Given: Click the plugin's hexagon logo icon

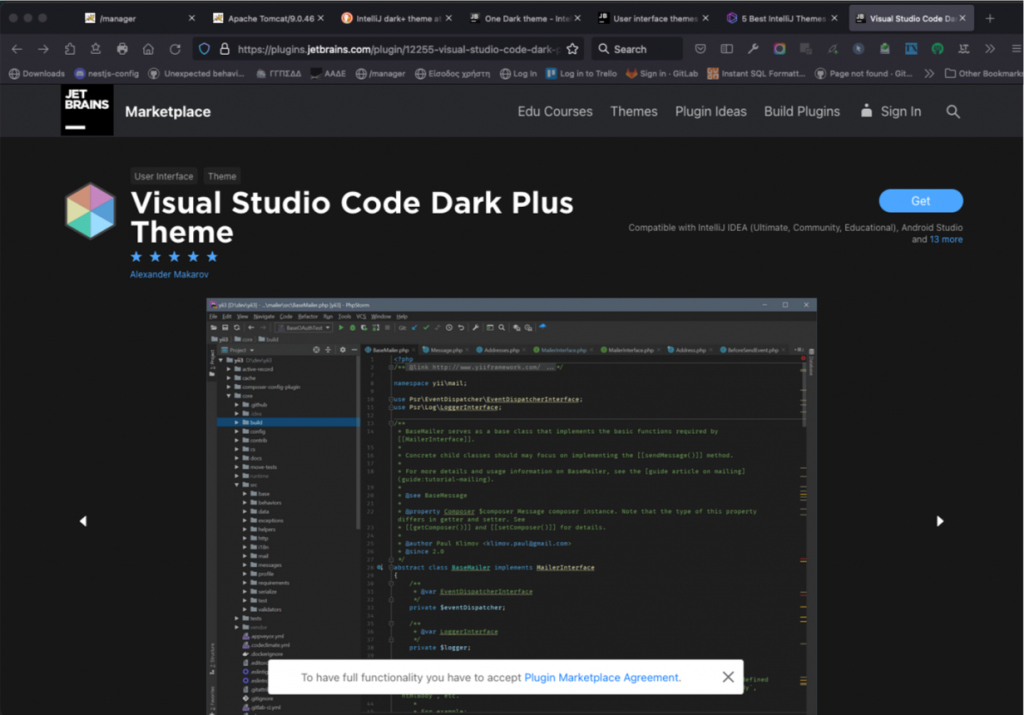Looking at the screenshot, I should click(90, 211).
